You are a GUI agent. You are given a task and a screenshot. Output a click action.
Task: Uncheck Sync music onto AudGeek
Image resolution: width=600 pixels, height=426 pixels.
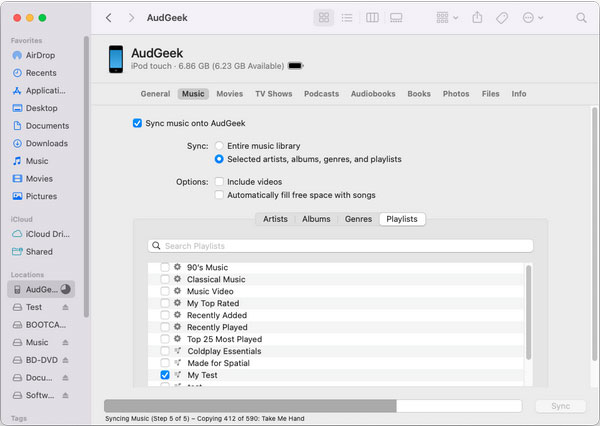click(x=137, y=123)
